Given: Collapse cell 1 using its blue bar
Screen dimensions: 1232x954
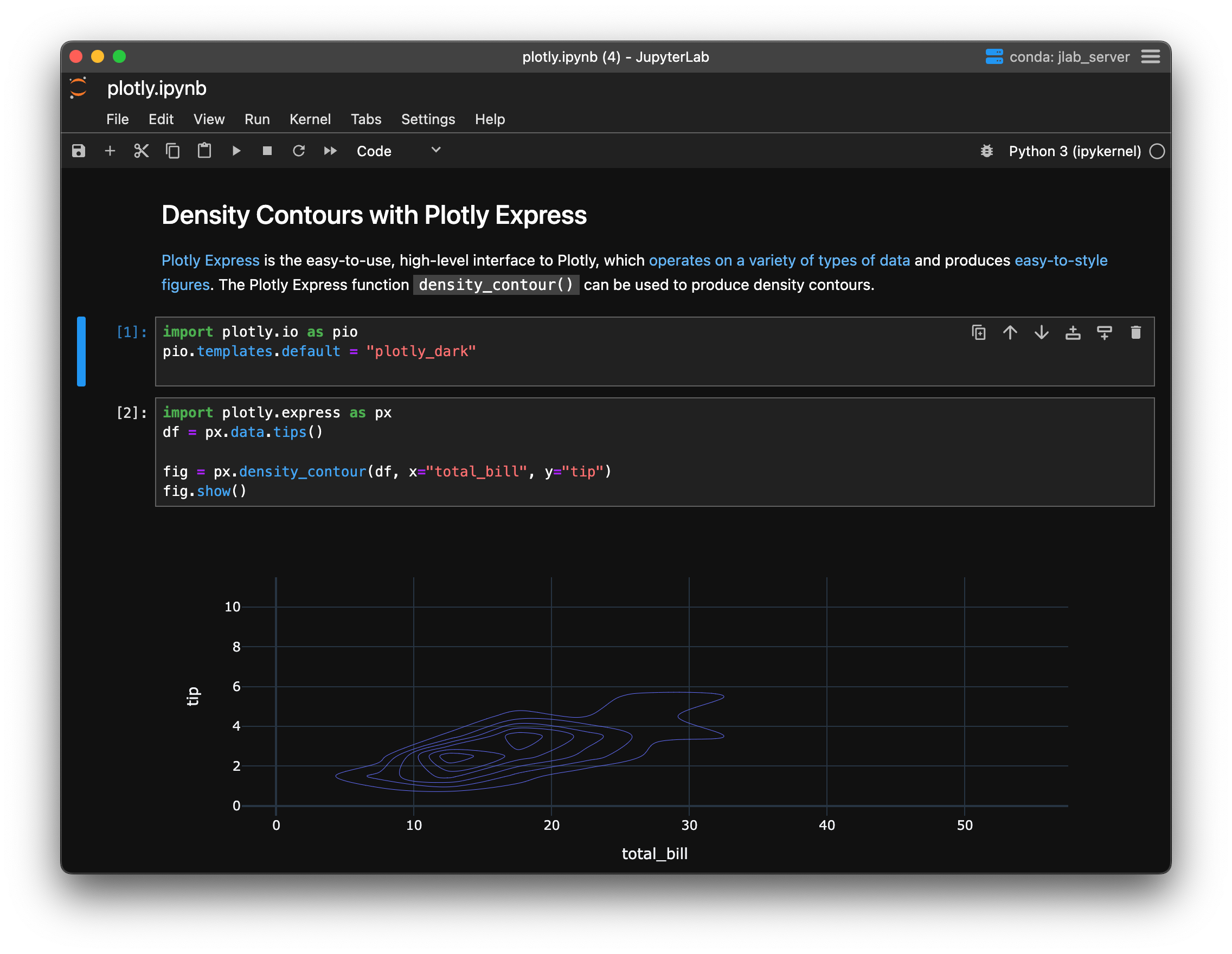Looking at the screenshot, I should tap(81, 352).
